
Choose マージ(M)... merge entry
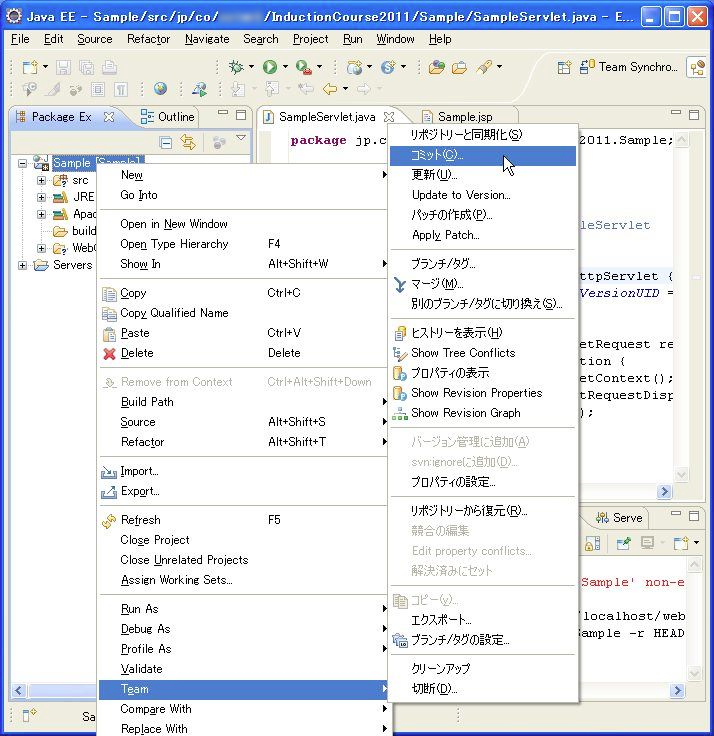pos(483,284)
